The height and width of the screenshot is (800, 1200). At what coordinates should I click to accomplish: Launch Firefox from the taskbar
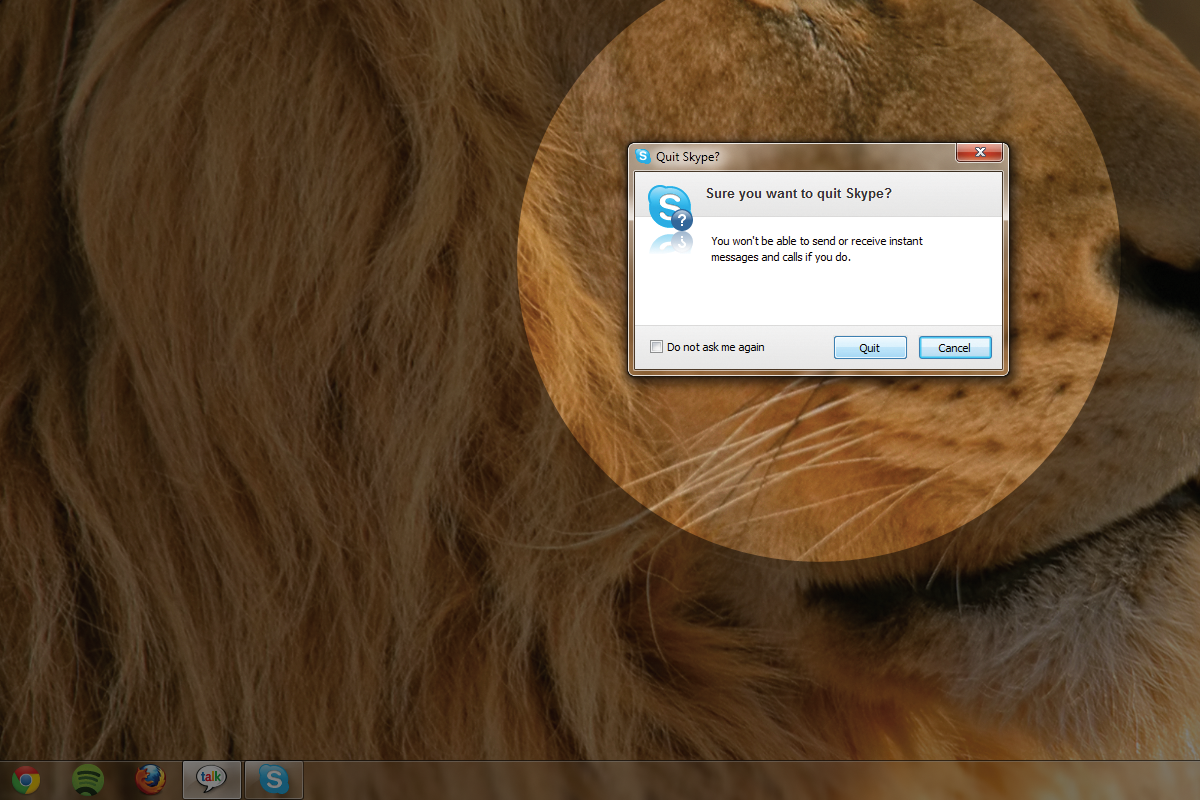(x=151, y=779)
